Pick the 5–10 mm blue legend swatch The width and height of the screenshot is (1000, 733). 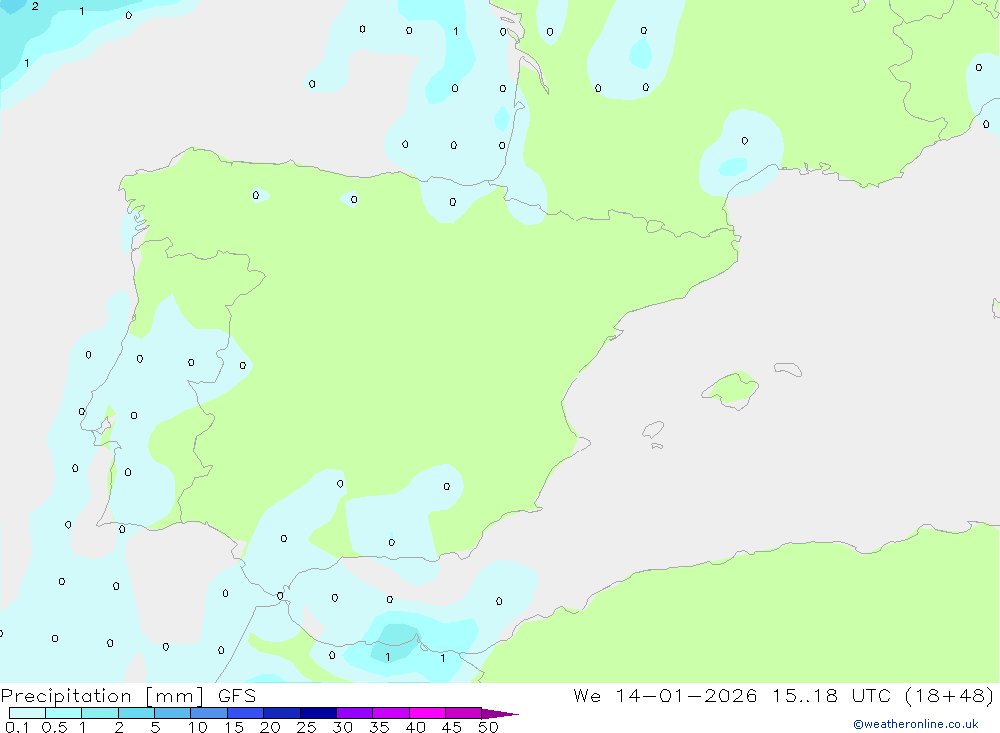[173, 713]
